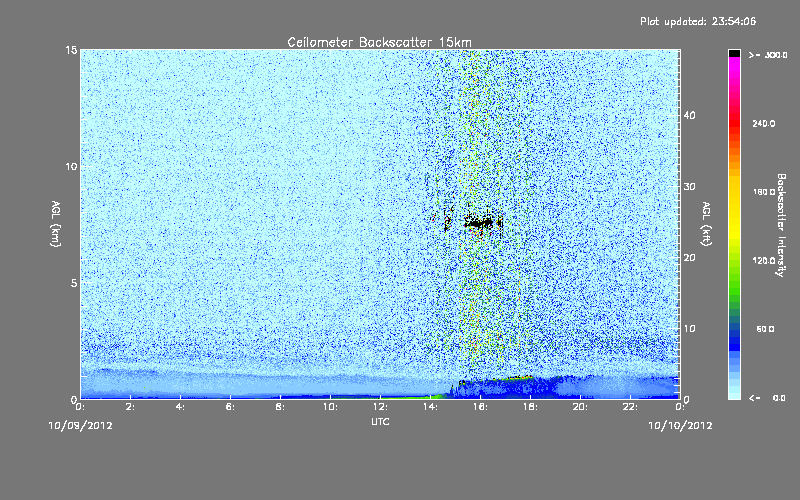Click the '18:' hour tick label
The image size is (800, 500).
coord(530,407)
